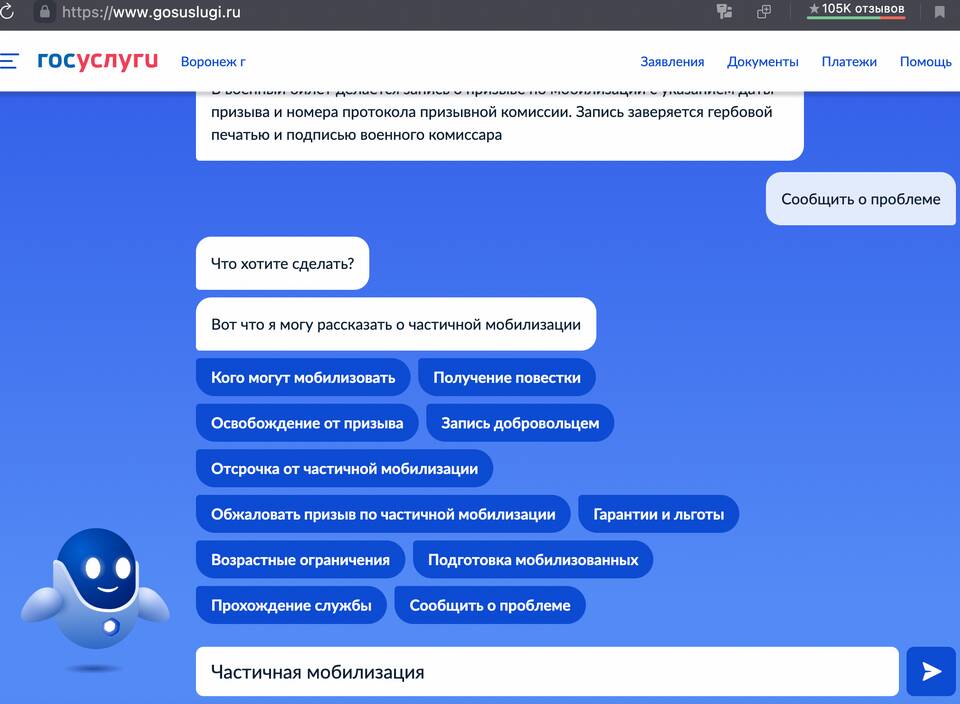The height and width of the screenshot is (704, 960).
Task: Click the browser reload icon
Action: click(7, 13)
